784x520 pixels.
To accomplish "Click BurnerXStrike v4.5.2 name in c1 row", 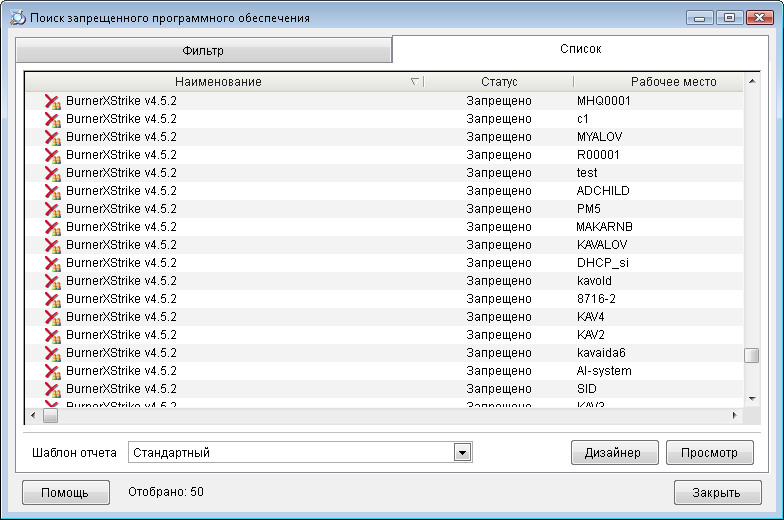I will (x=122, y=119).
